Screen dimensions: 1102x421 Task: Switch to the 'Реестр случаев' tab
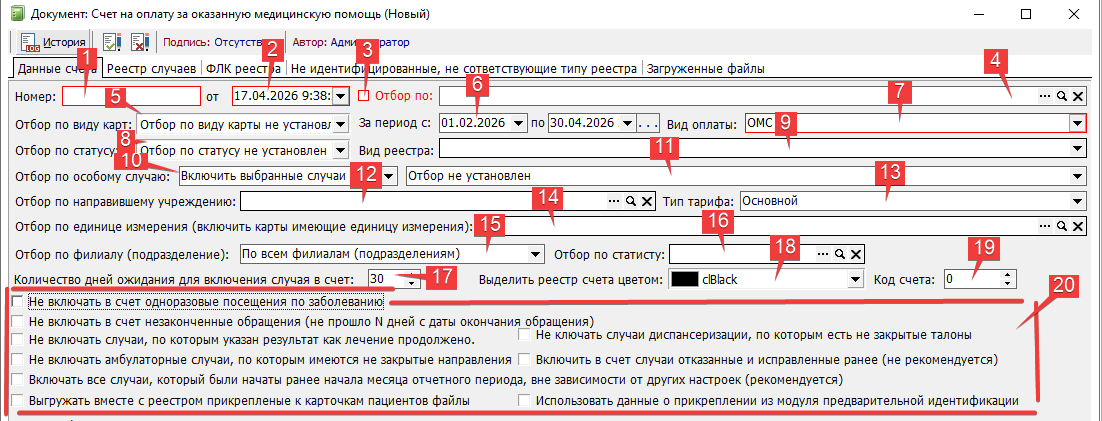pyautogui.click(x=152, y=69)
